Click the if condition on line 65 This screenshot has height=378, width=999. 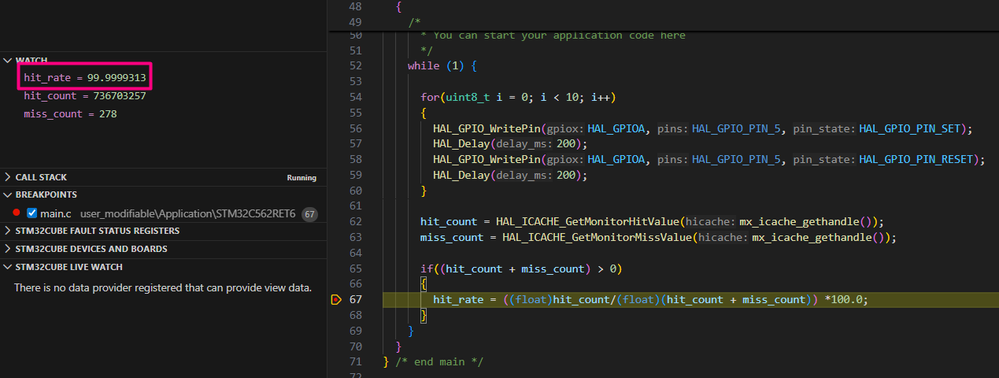[x=521, y=269]
